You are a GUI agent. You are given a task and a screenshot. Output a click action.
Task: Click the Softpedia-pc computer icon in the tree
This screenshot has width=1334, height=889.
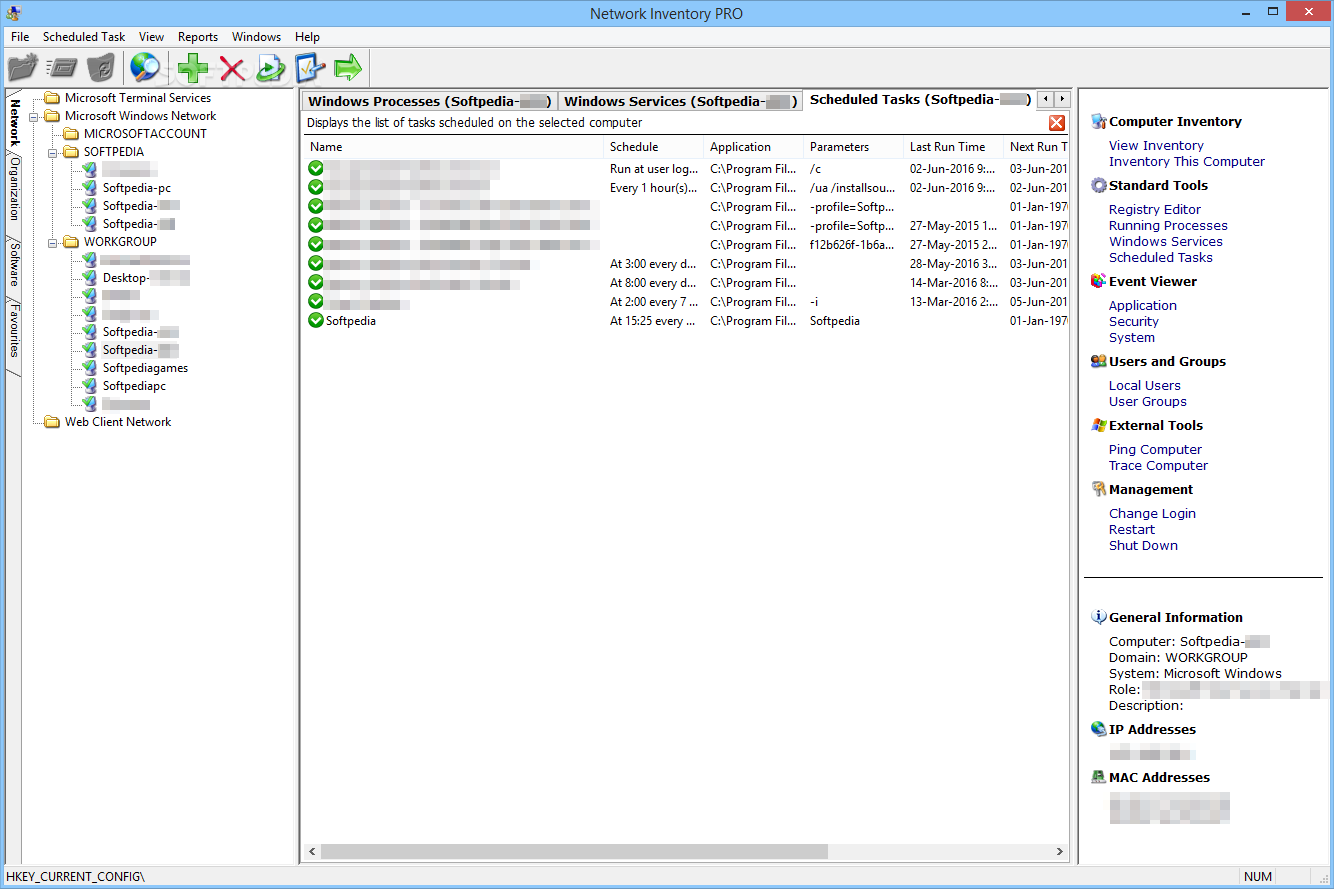(x=89, y=187)
